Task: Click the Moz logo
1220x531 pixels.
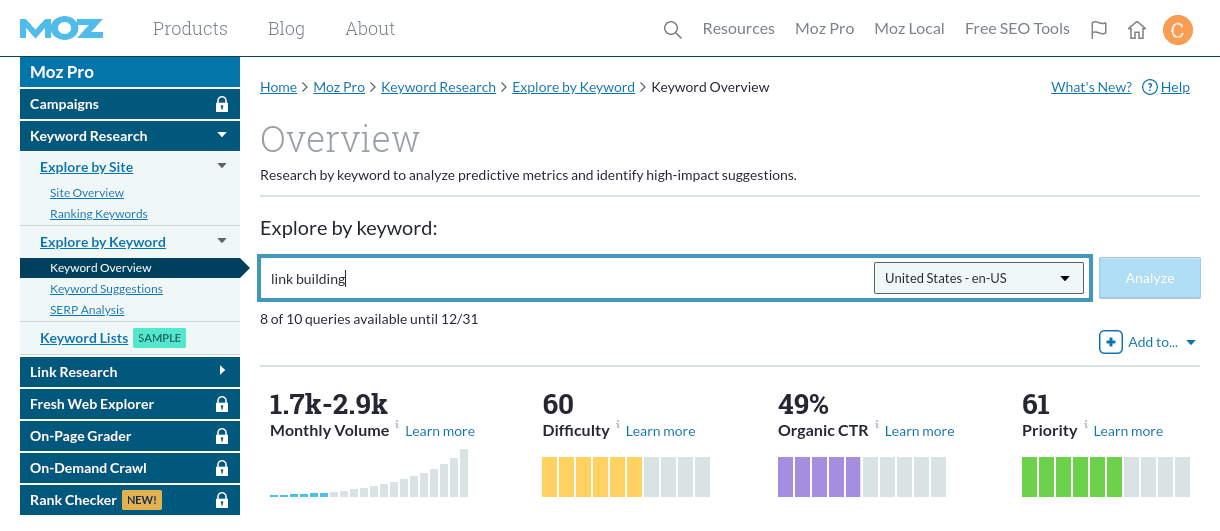Action: (61, 28)
